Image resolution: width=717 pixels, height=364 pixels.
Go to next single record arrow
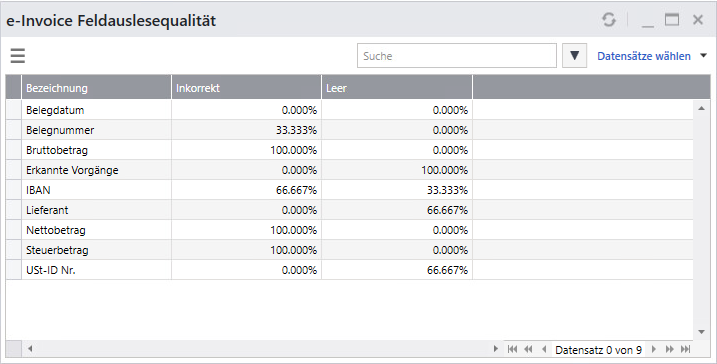point(654,349)
